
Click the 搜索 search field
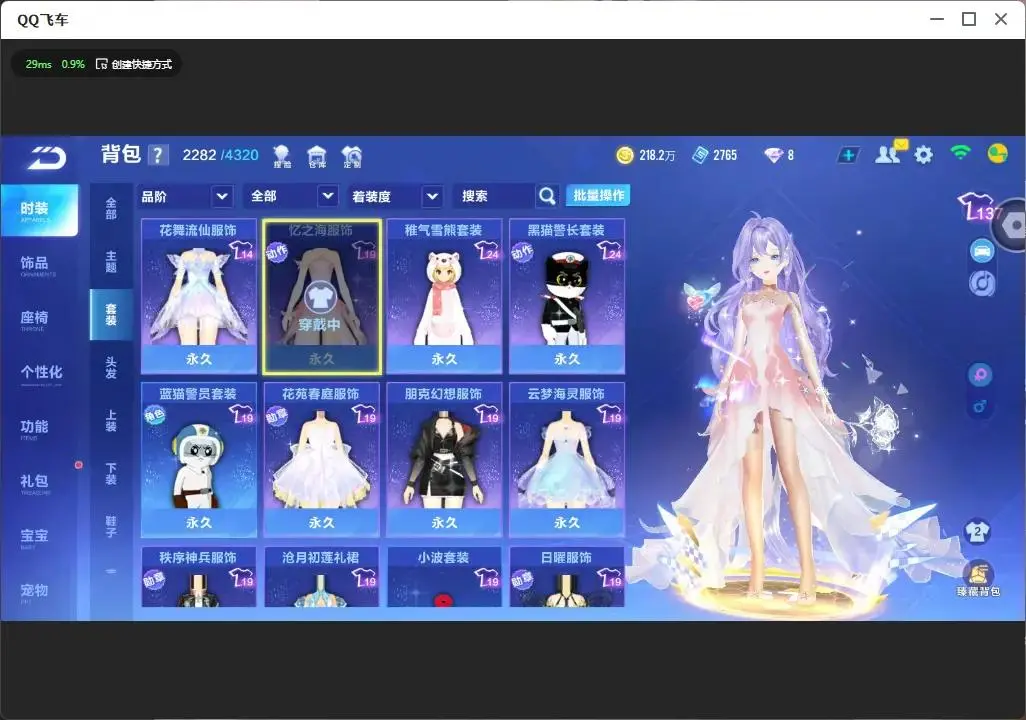[x=495, y=196]
